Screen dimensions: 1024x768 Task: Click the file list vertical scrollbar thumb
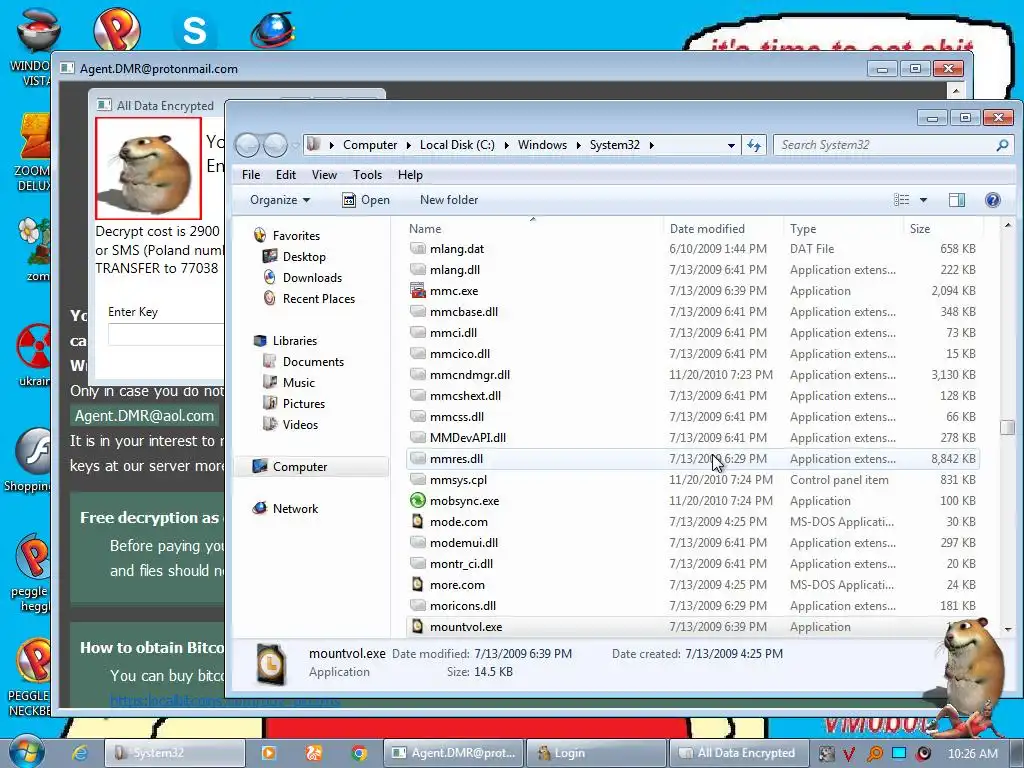1007,427
